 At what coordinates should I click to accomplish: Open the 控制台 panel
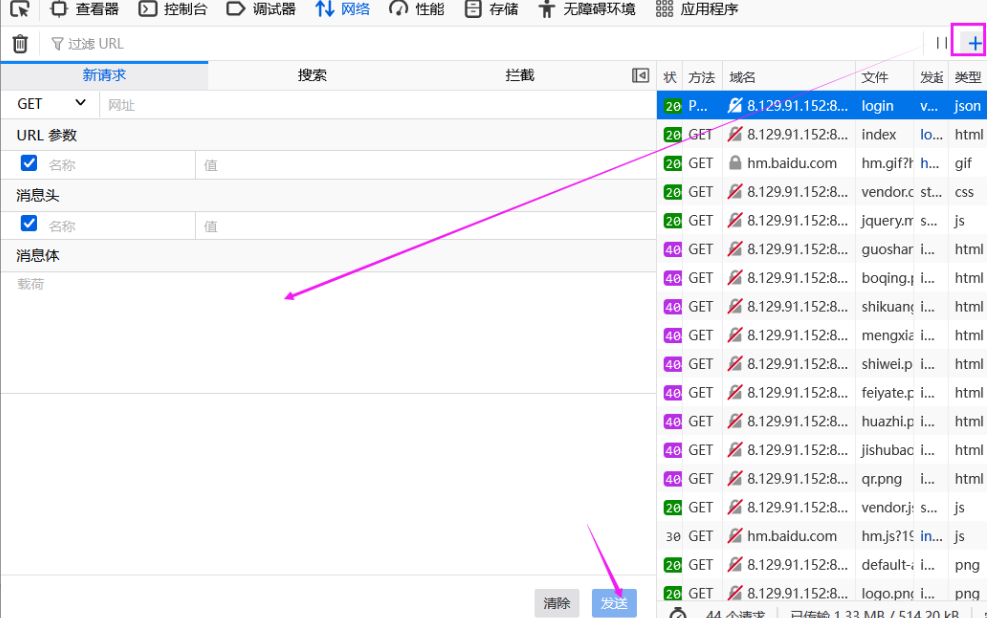[173, 10]
